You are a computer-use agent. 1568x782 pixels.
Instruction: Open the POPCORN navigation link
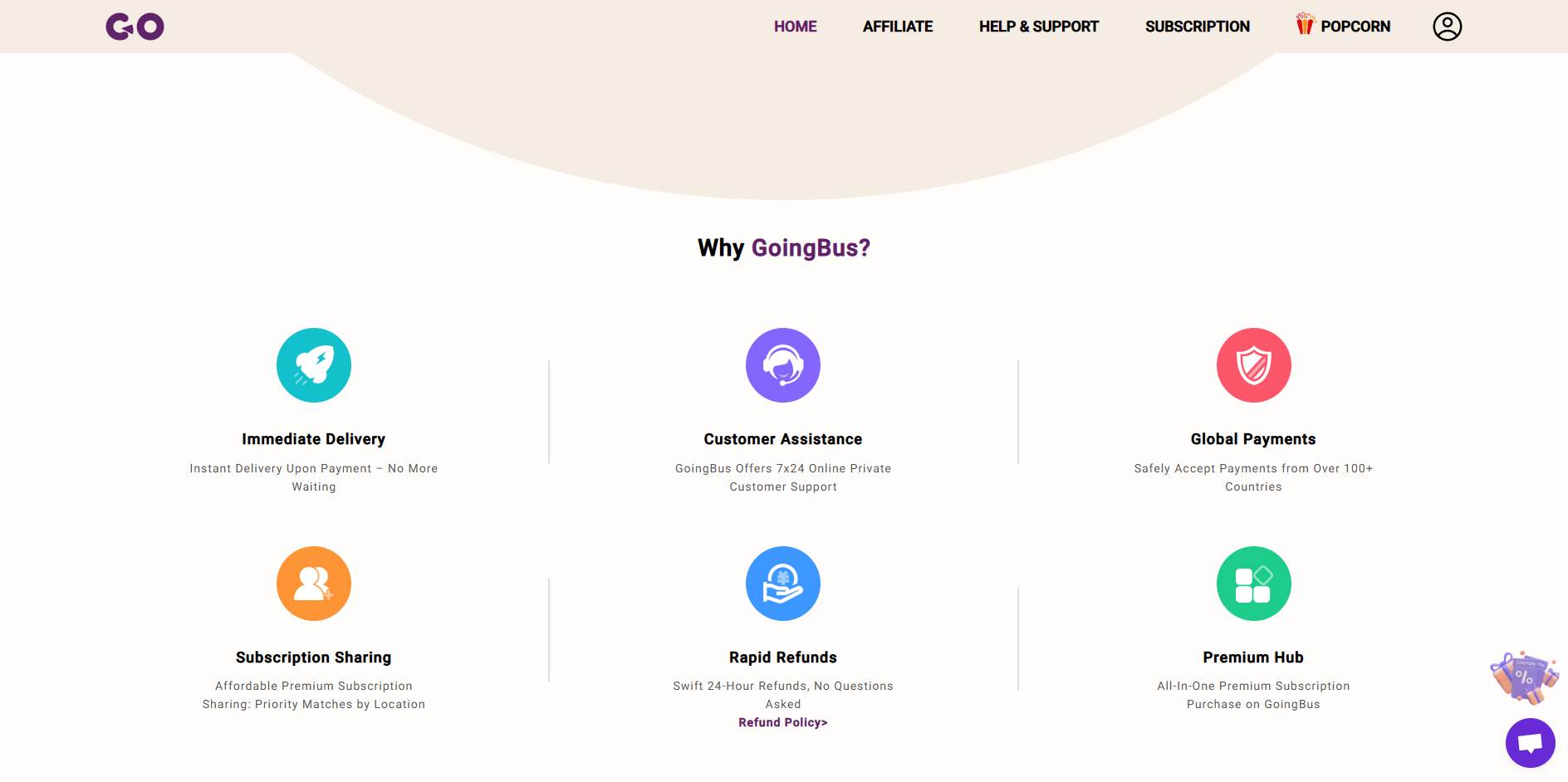1355,27
